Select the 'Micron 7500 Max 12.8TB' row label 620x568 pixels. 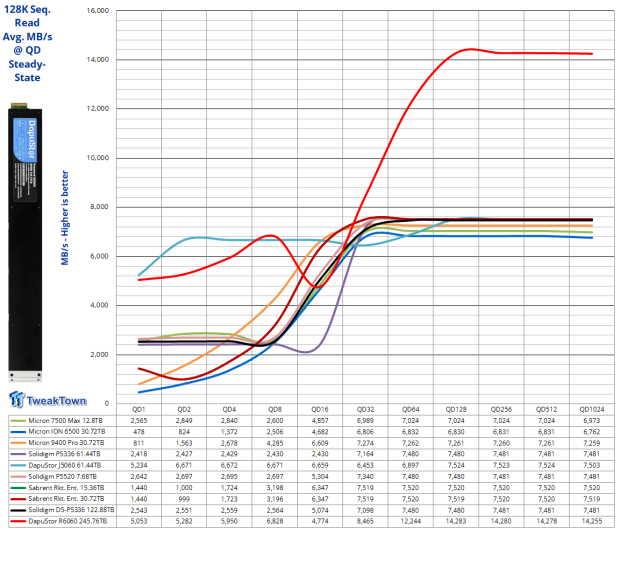[x=65, y=421]
